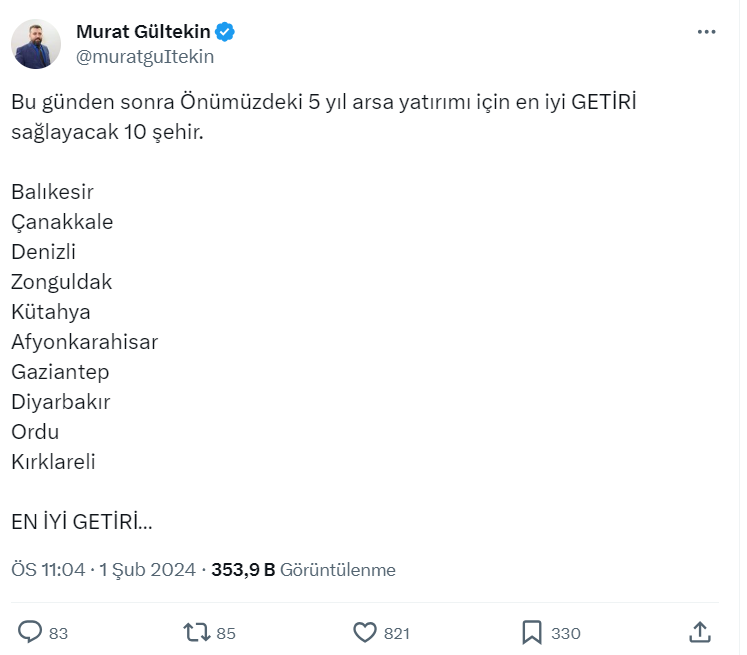Click the Murat Gültekin display name

pos(143,32)
